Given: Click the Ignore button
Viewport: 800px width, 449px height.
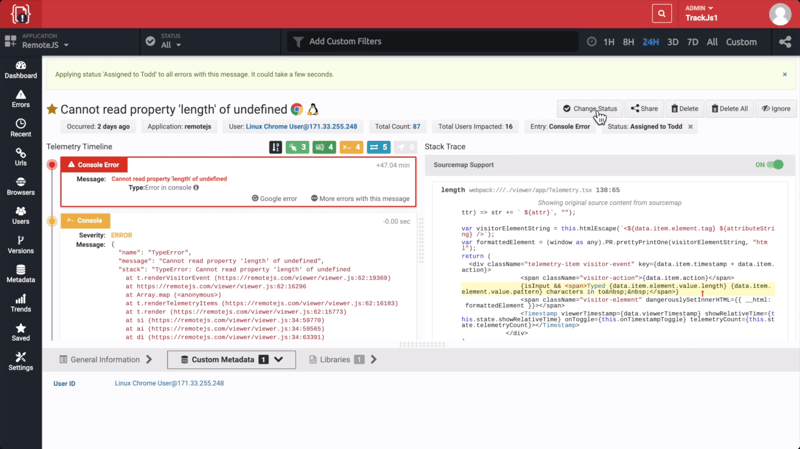Looking at the screenshot, I should click(x=775, y=108).
